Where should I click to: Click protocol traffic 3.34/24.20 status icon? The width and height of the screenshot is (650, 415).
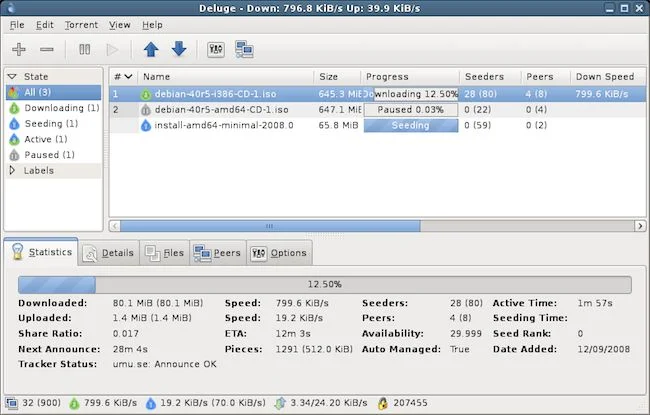280,403
